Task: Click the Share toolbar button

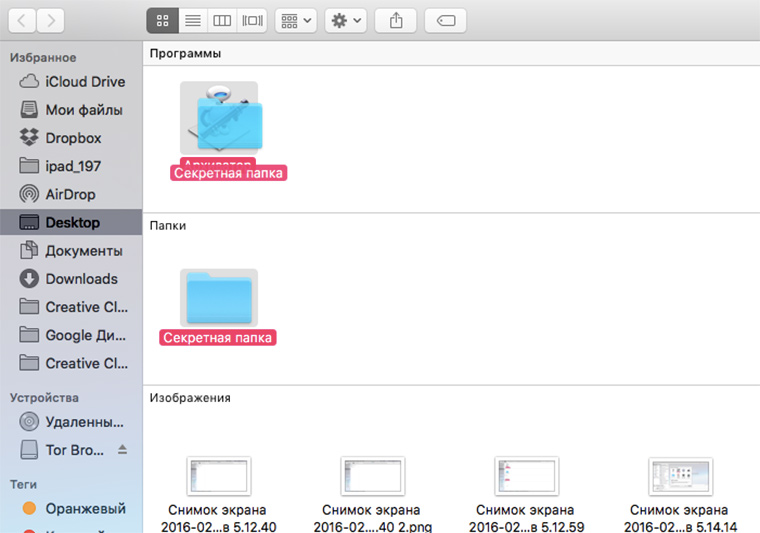Action: point(396,21)
